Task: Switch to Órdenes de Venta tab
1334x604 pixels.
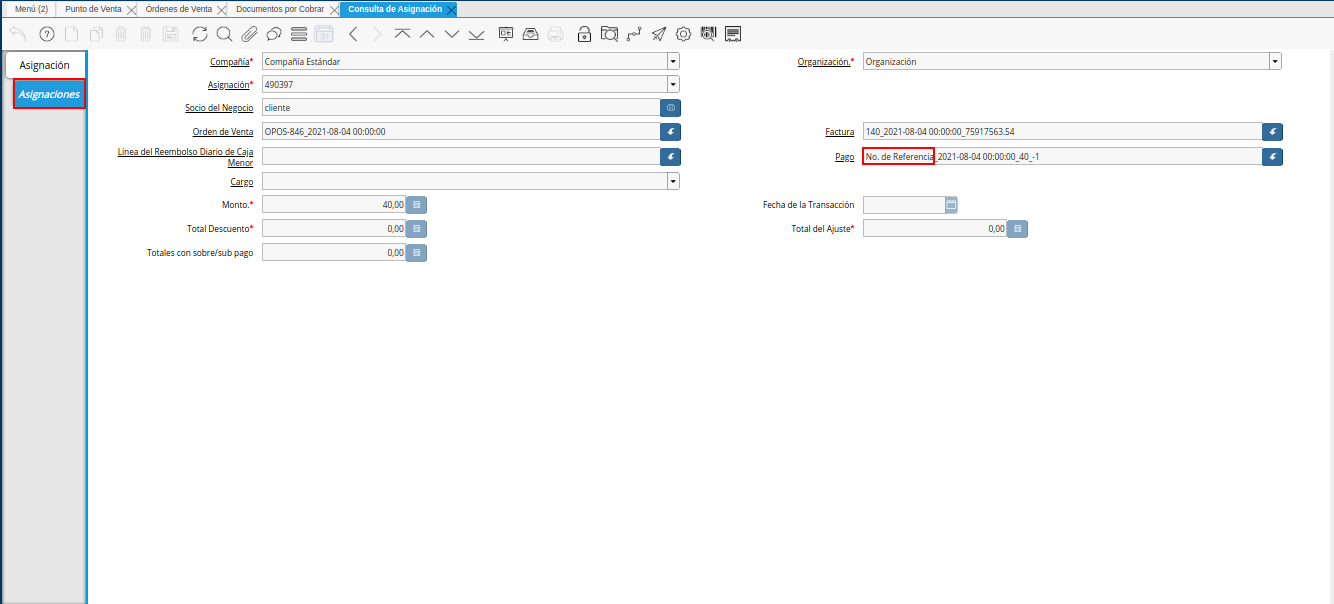Action: click(x=178, y=9)
